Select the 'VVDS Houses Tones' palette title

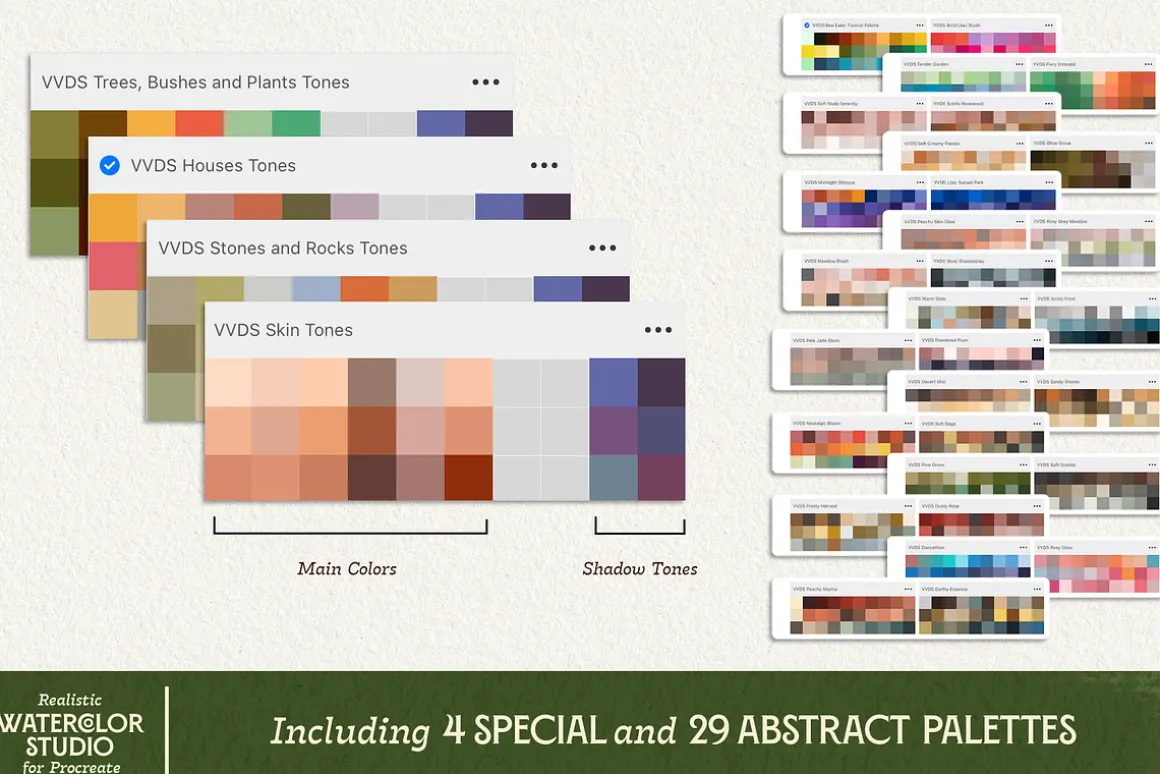(x=213, y=165)
